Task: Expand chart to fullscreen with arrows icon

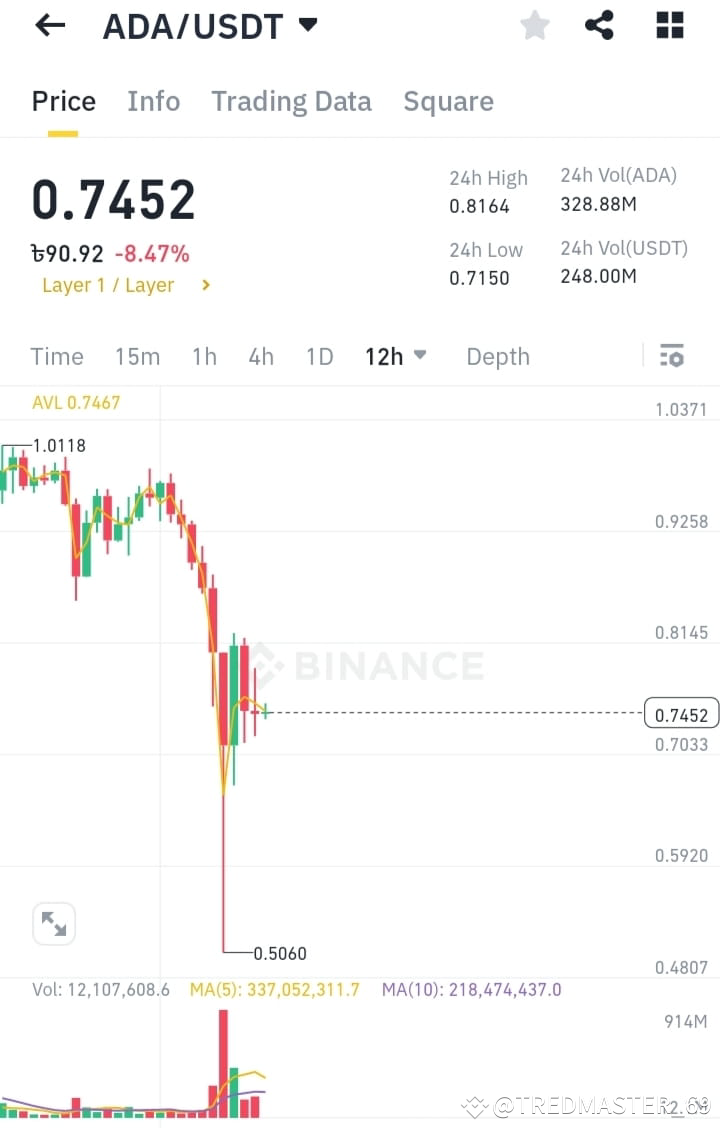Action: point(54,923)
